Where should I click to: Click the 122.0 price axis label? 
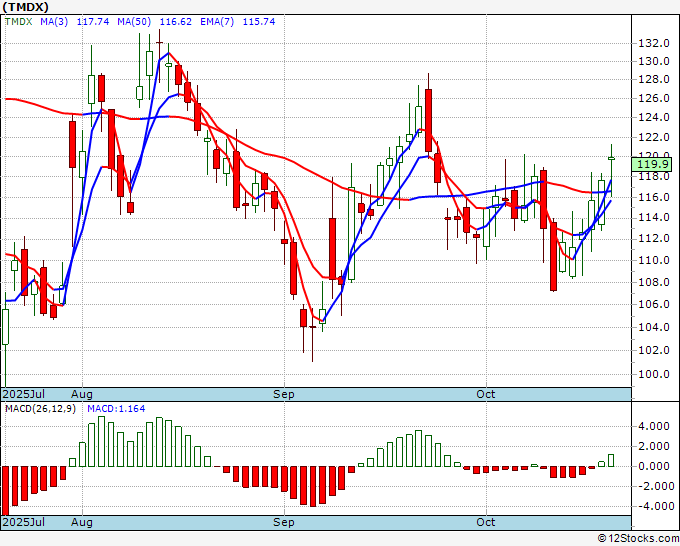(x=654, y=137)
